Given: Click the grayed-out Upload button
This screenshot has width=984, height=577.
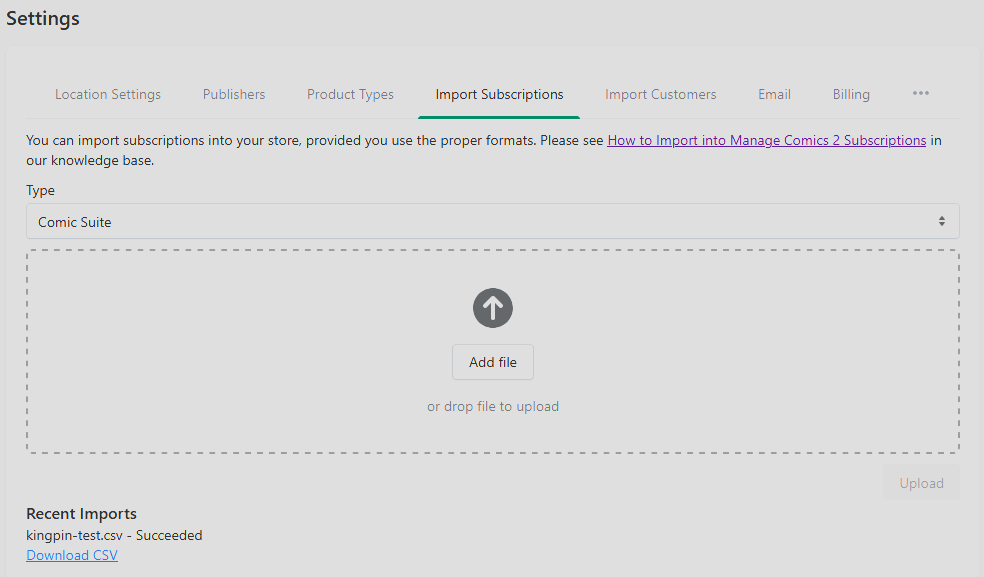Looking at the screenshot, I should pyautogui.click(x=921, y=483).
